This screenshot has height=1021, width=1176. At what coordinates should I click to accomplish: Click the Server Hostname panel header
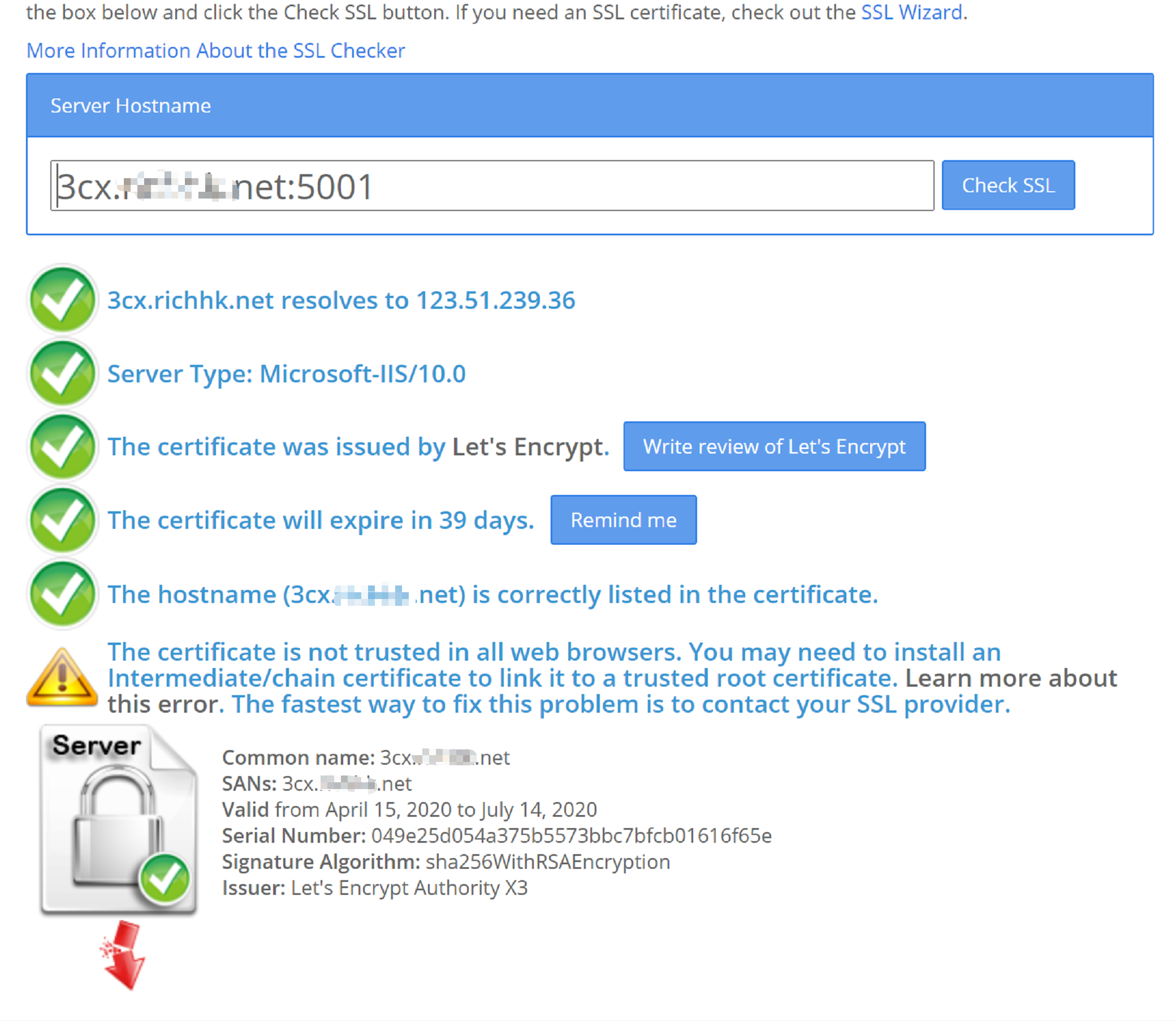590,105
